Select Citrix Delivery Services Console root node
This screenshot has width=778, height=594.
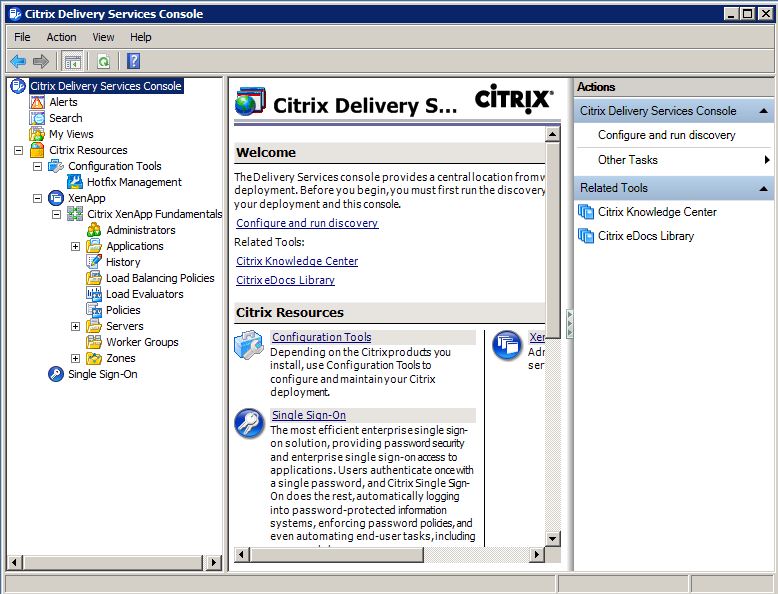(106, 86)
